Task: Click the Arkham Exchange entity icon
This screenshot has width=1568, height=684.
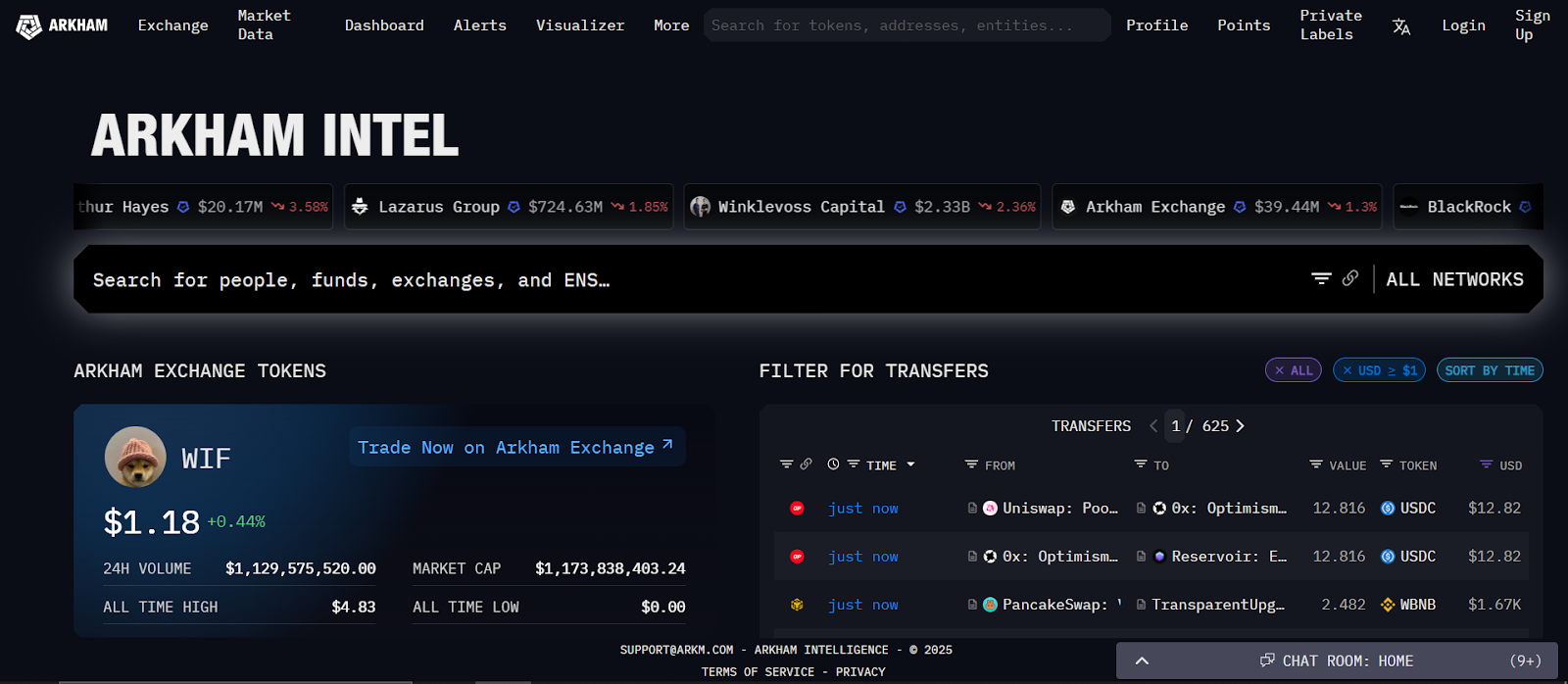Action: tap(1068, 207)
